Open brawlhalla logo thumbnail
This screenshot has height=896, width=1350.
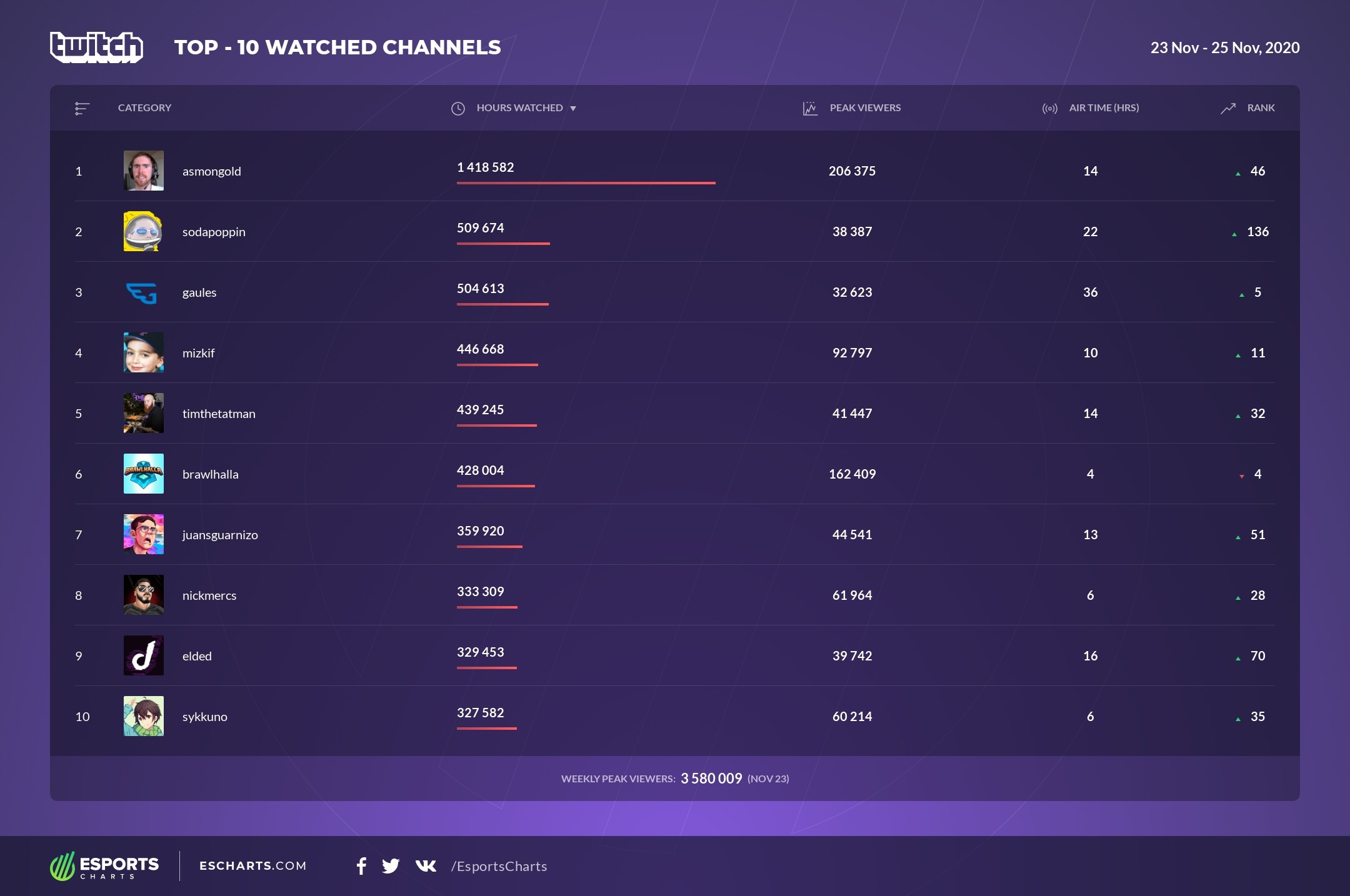[144, 474]
